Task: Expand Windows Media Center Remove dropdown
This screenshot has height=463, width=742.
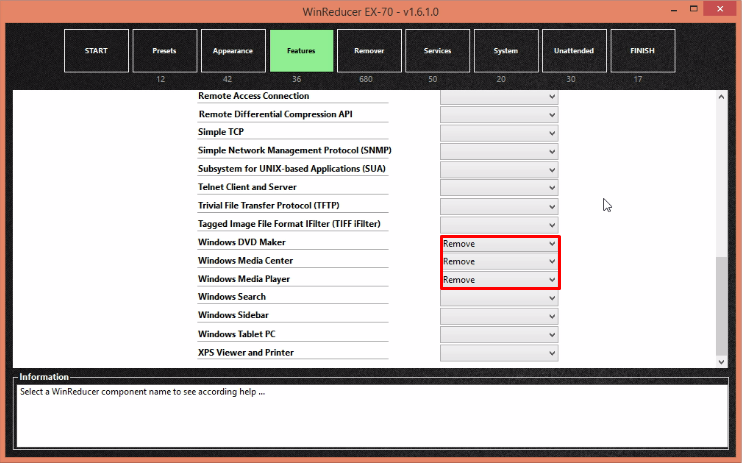Action: (x=499, y=261)
